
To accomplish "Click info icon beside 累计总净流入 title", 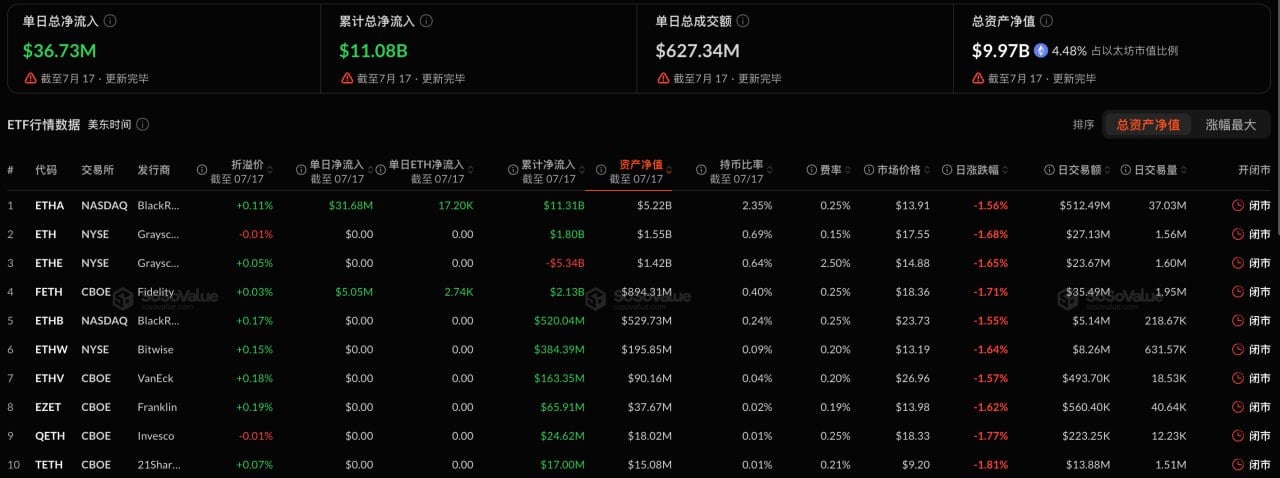I will pyautogui.click(x=427, y=21).
